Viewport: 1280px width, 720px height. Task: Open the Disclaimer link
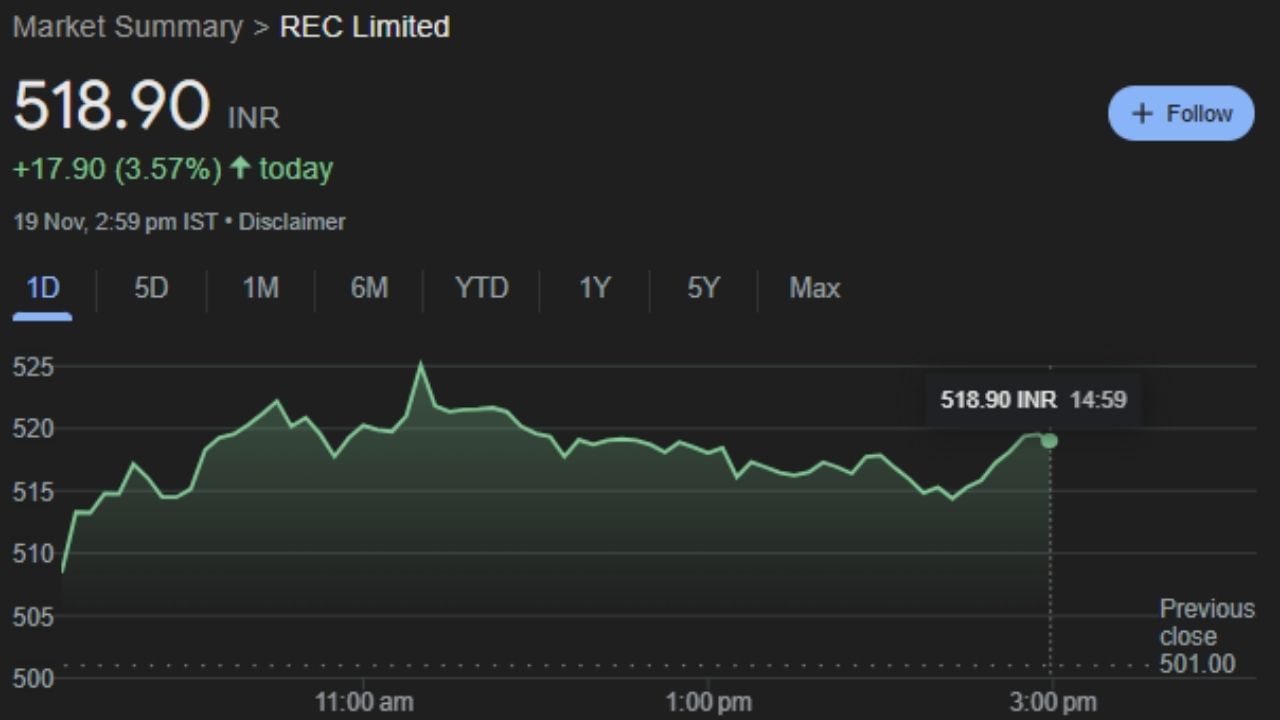pos(292,222)
